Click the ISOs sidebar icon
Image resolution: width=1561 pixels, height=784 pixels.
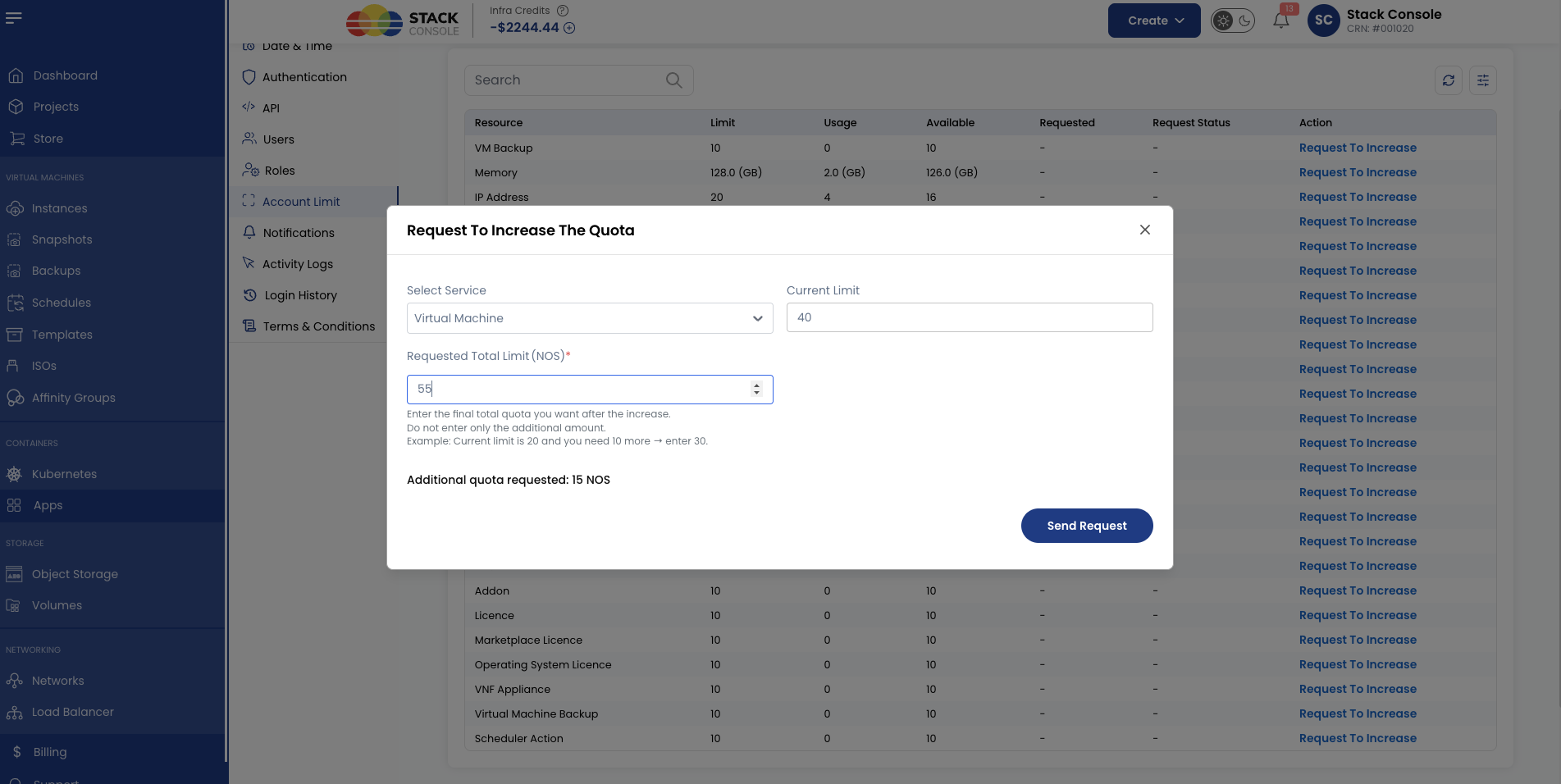point(12,366)
